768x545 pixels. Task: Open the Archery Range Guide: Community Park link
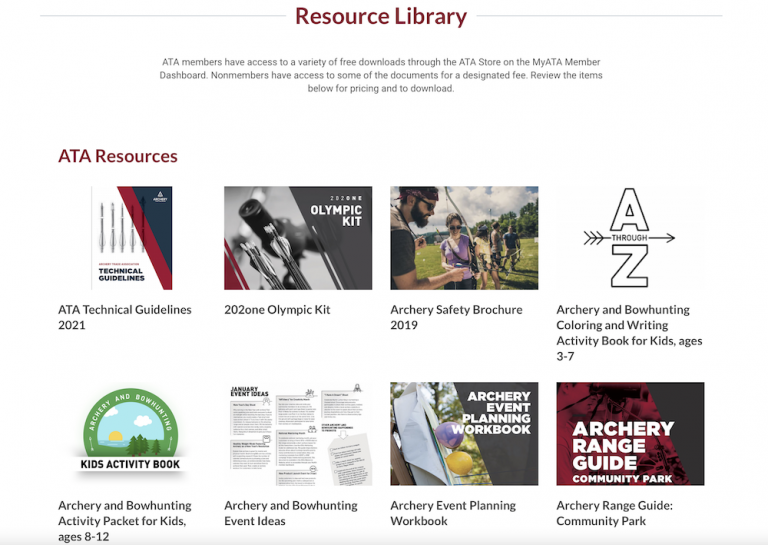(614, 513)
